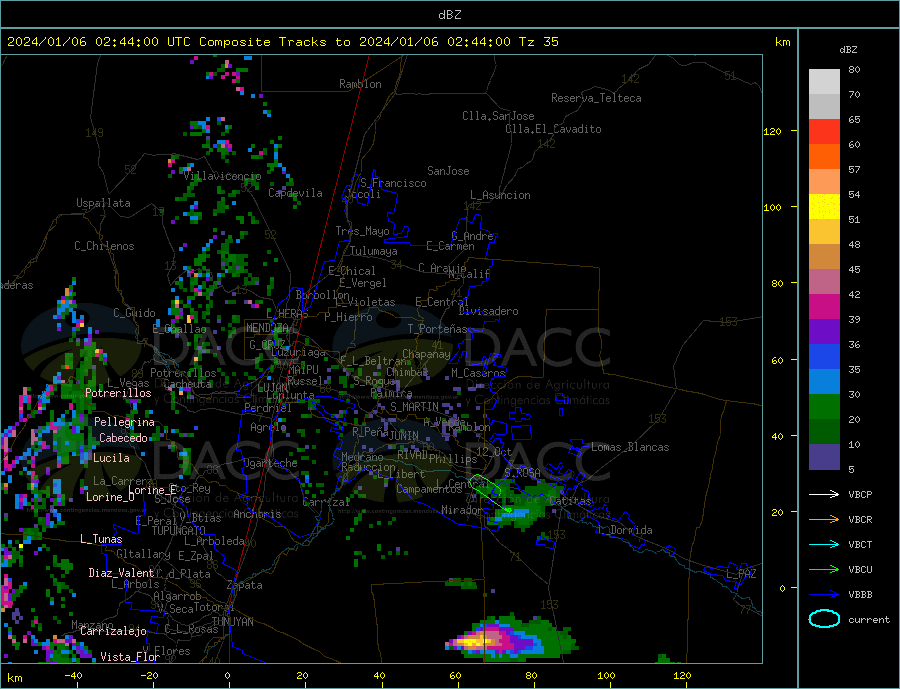Click the Tulumaya map label
Viewport: 900px width, 689px height.
tap(374, 251)
